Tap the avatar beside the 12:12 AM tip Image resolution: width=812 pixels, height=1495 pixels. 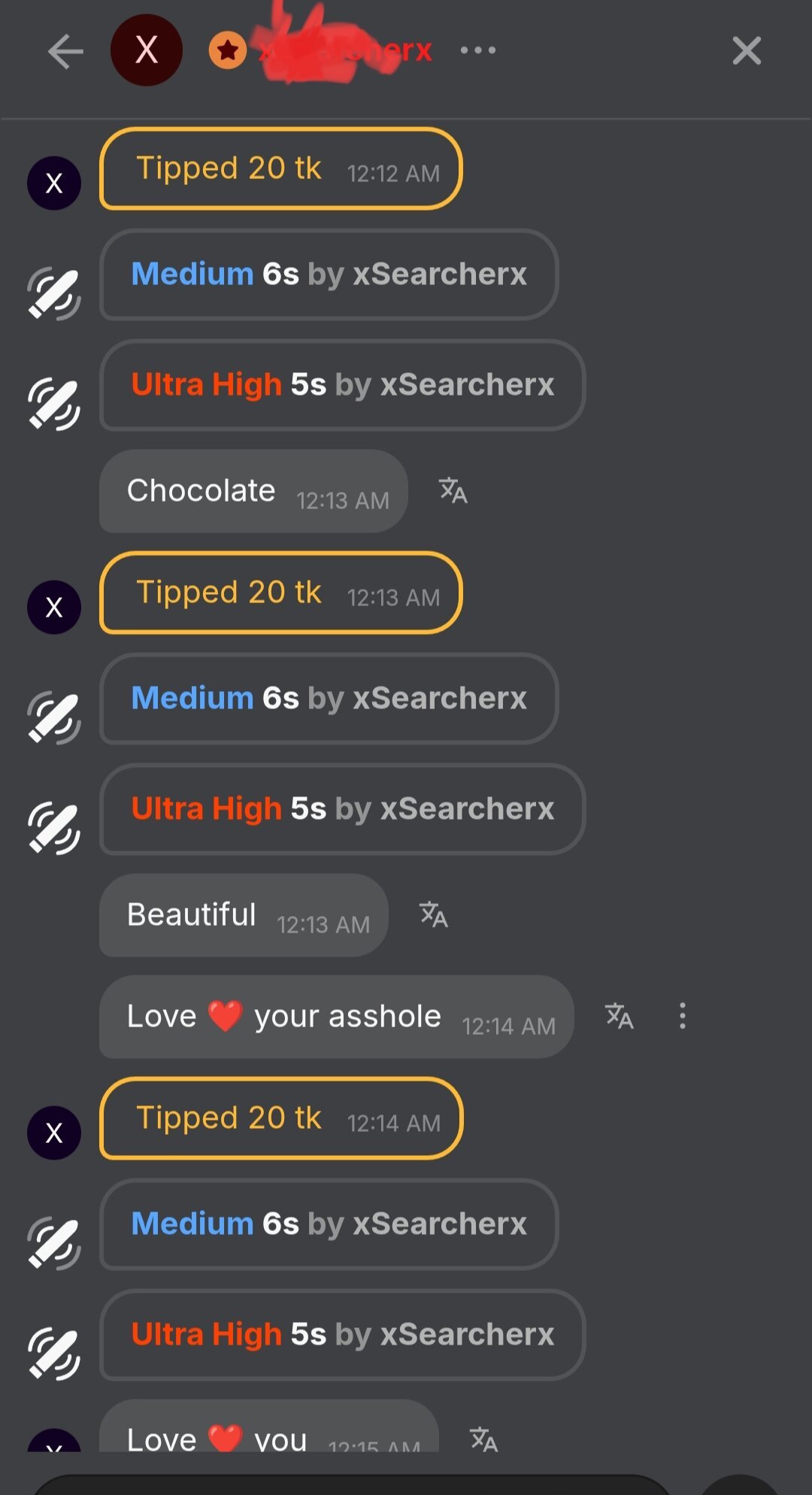pyautogui.click(x=54, y=183)
